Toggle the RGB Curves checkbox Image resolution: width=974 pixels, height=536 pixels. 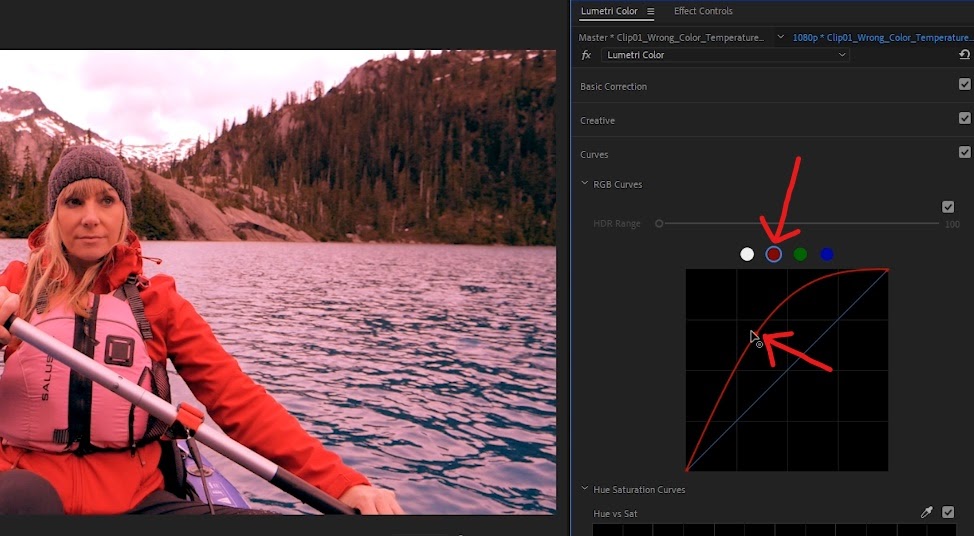tap(948, 207)
